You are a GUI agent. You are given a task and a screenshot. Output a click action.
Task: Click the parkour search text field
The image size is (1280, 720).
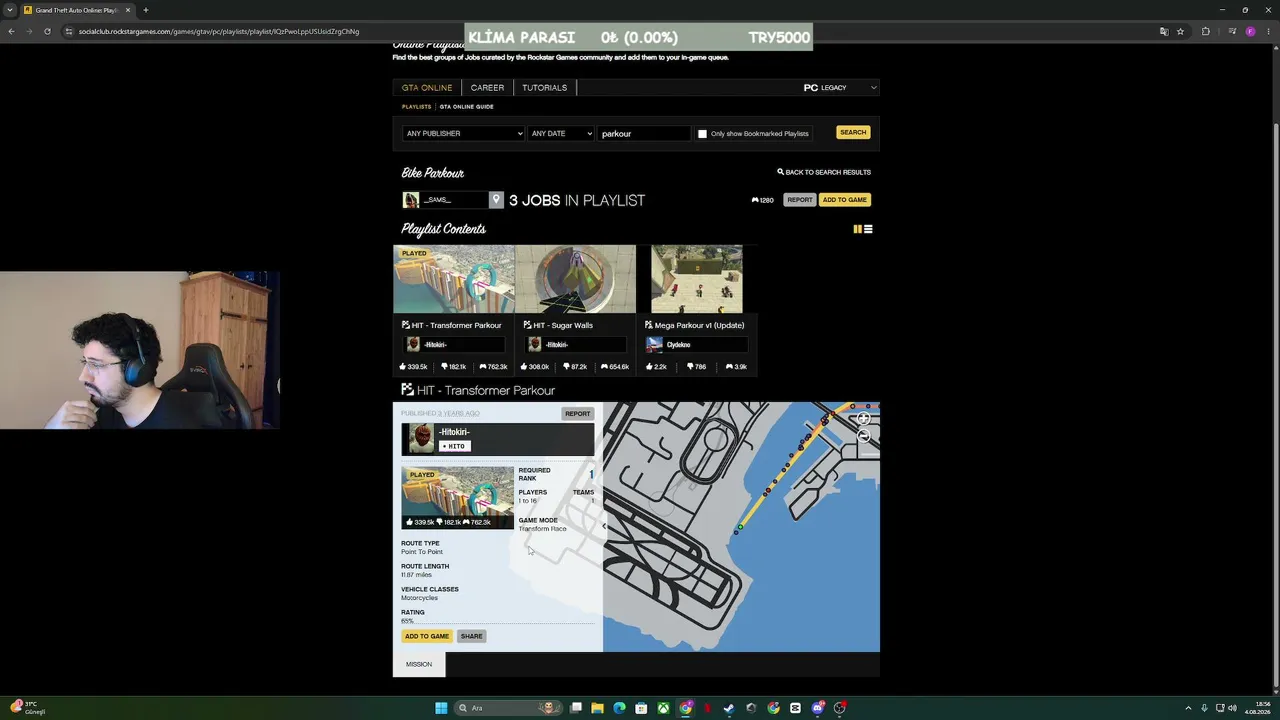click(x=644, y=133)
